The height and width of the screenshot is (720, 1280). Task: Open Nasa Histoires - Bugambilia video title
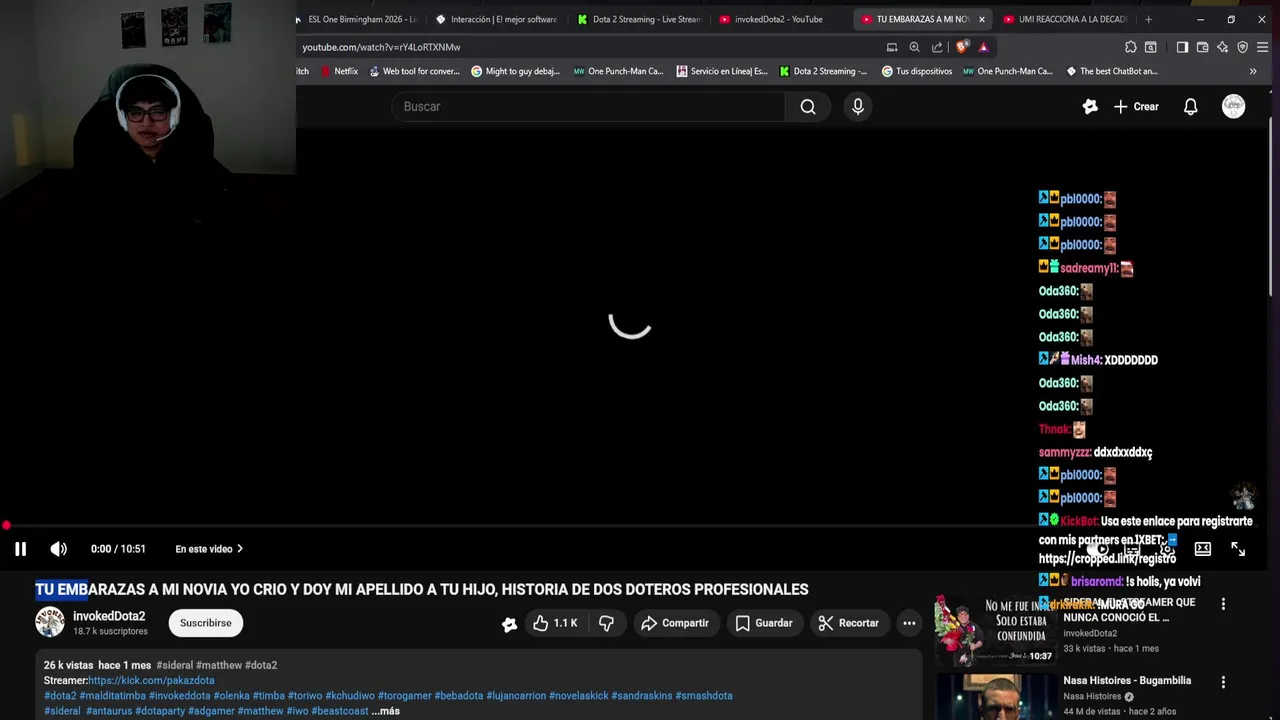point(1127,681)
